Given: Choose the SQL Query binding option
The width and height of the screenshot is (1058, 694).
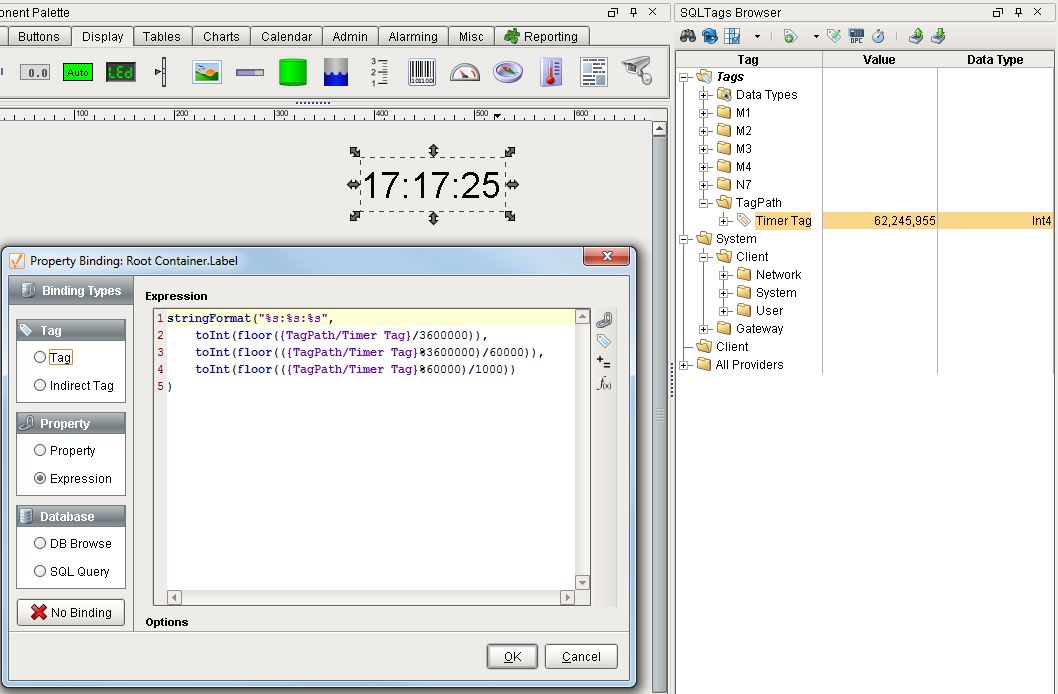Looking at the screenshot, I should (x=41, y=571).
